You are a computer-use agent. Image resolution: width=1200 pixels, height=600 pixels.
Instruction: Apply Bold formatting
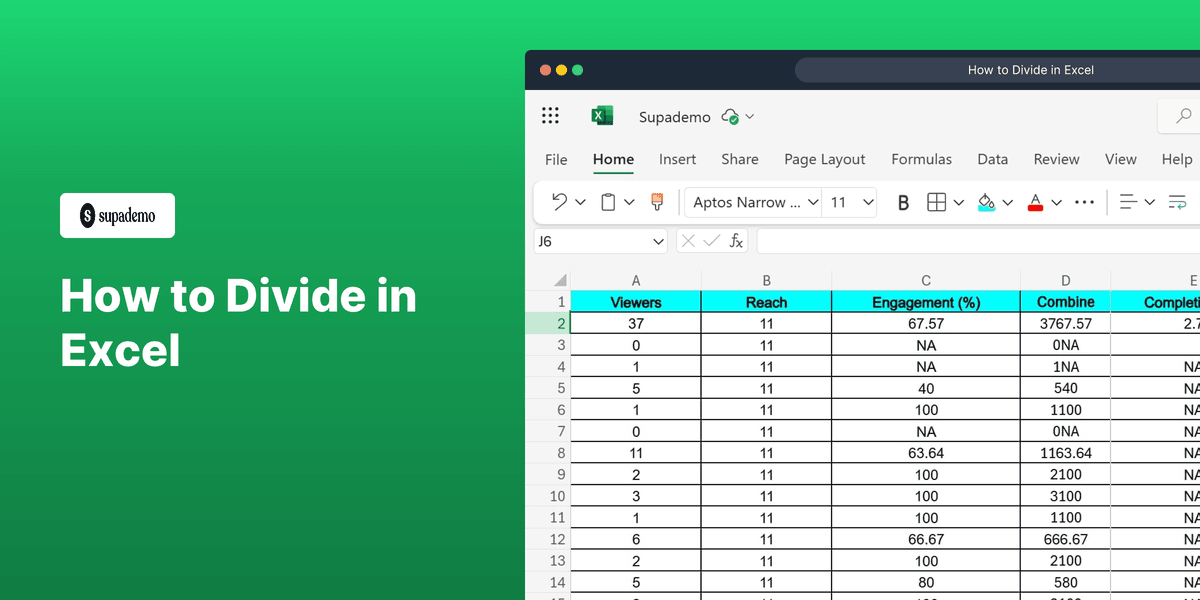[x=903, y=202]
